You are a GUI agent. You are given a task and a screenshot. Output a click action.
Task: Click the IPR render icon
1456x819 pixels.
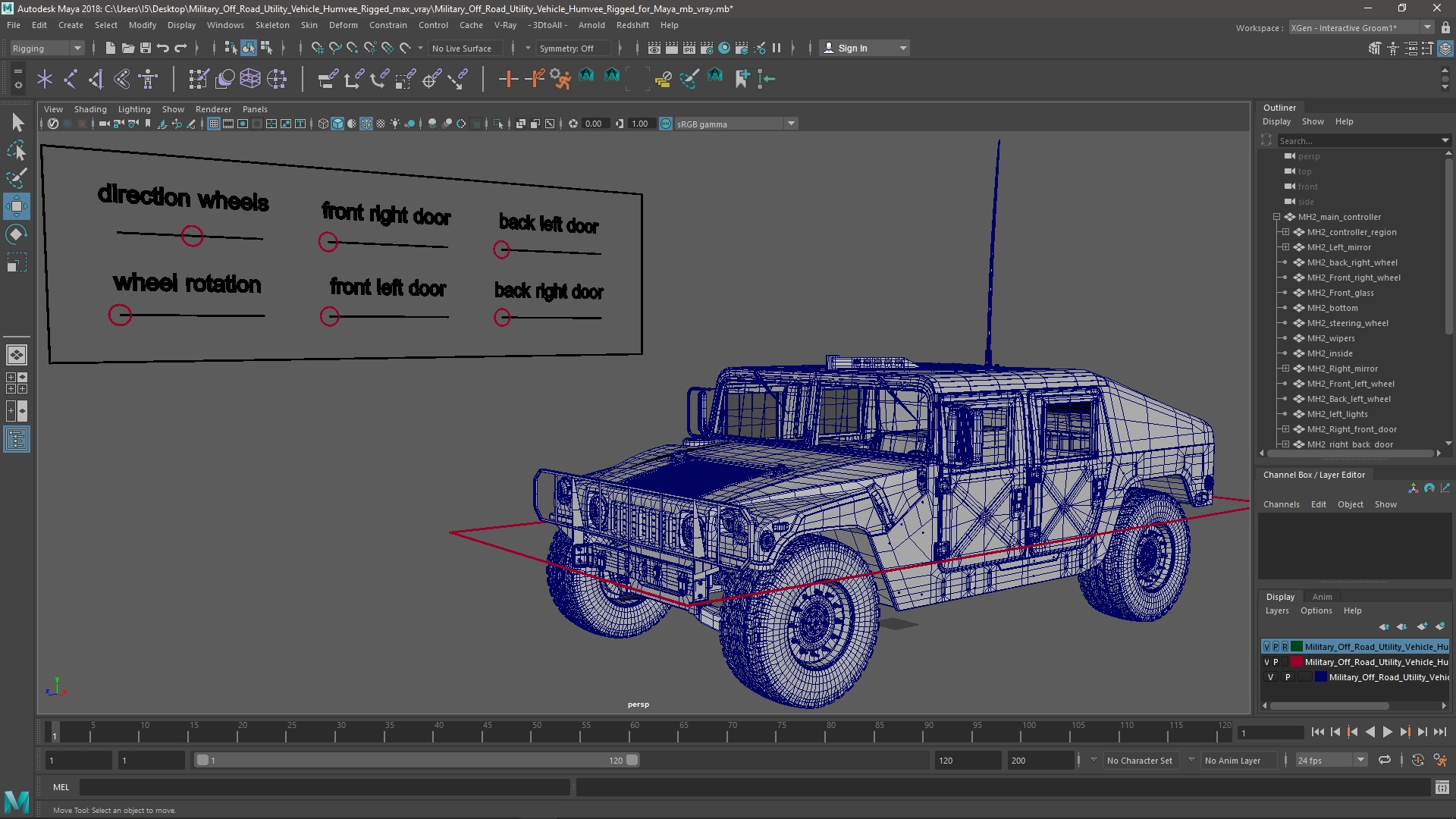[689, 48]
